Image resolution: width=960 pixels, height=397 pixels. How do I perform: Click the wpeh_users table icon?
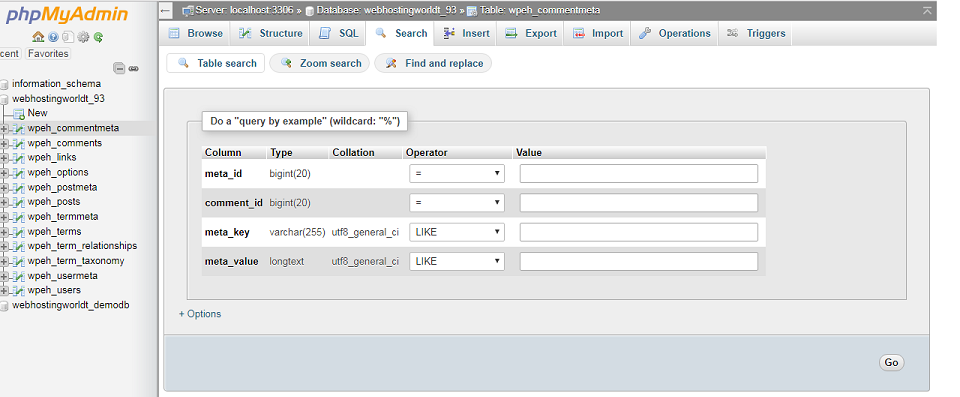pyautogui.click(x=19, y=290)
